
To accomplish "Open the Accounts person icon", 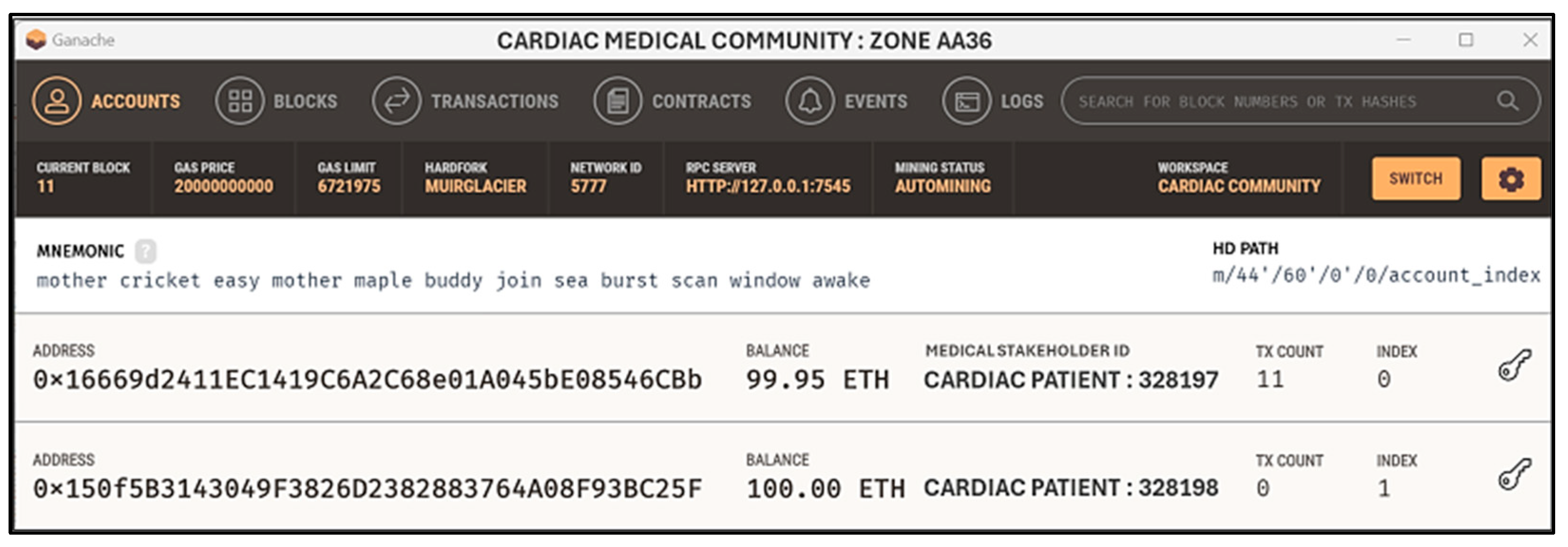I will coord(57,100).
